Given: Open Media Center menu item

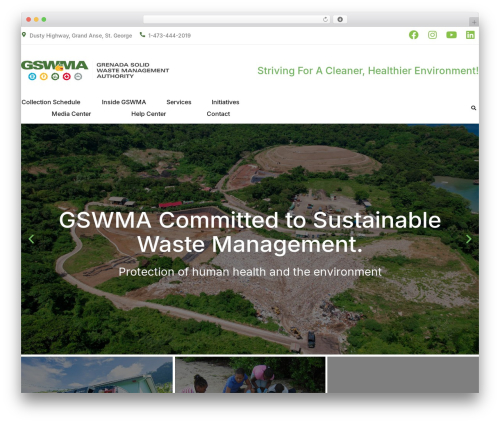Looking at the screenshot, I should [x=71, y=114].
